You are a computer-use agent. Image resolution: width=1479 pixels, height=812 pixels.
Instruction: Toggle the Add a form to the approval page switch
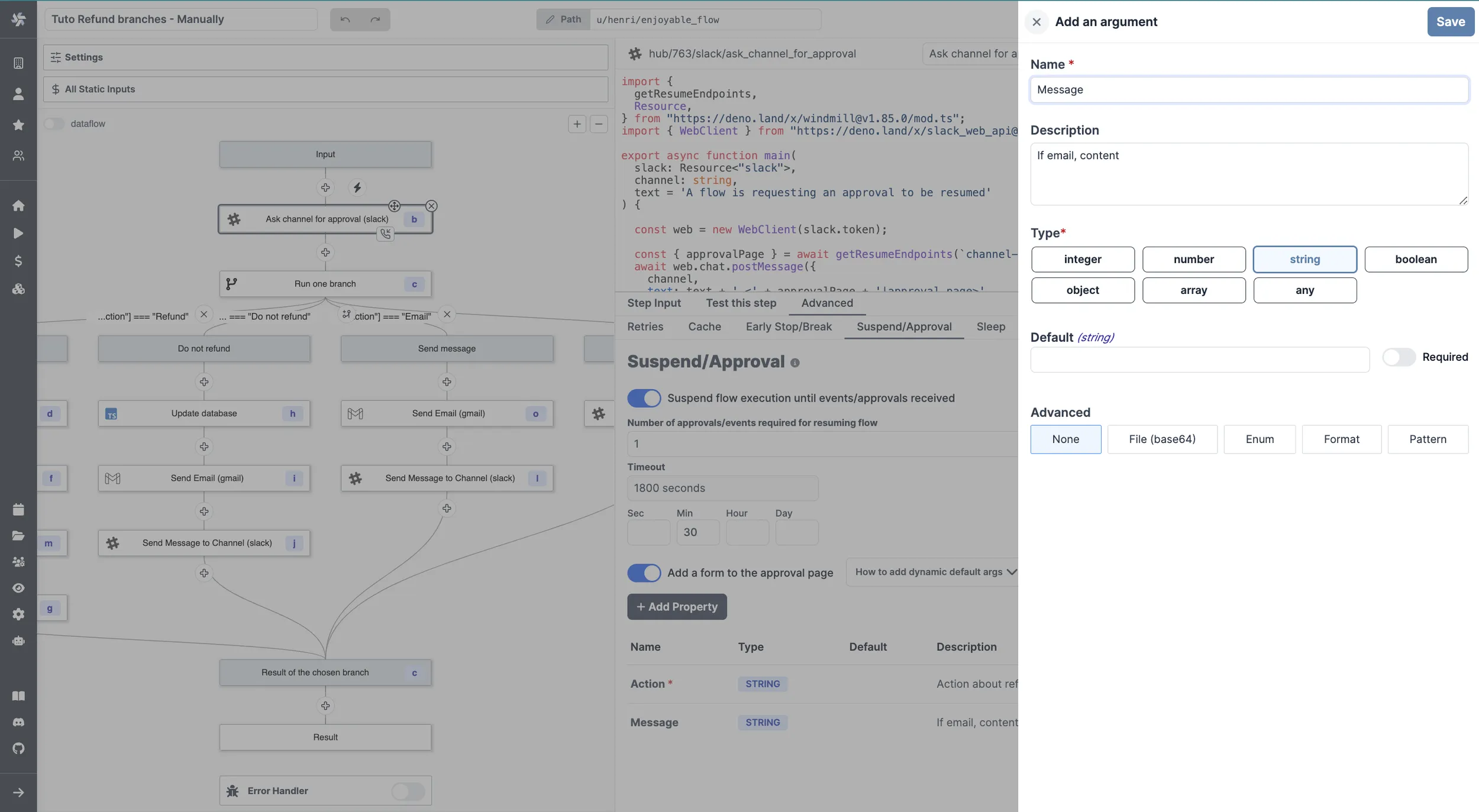[x=644, y=572]
